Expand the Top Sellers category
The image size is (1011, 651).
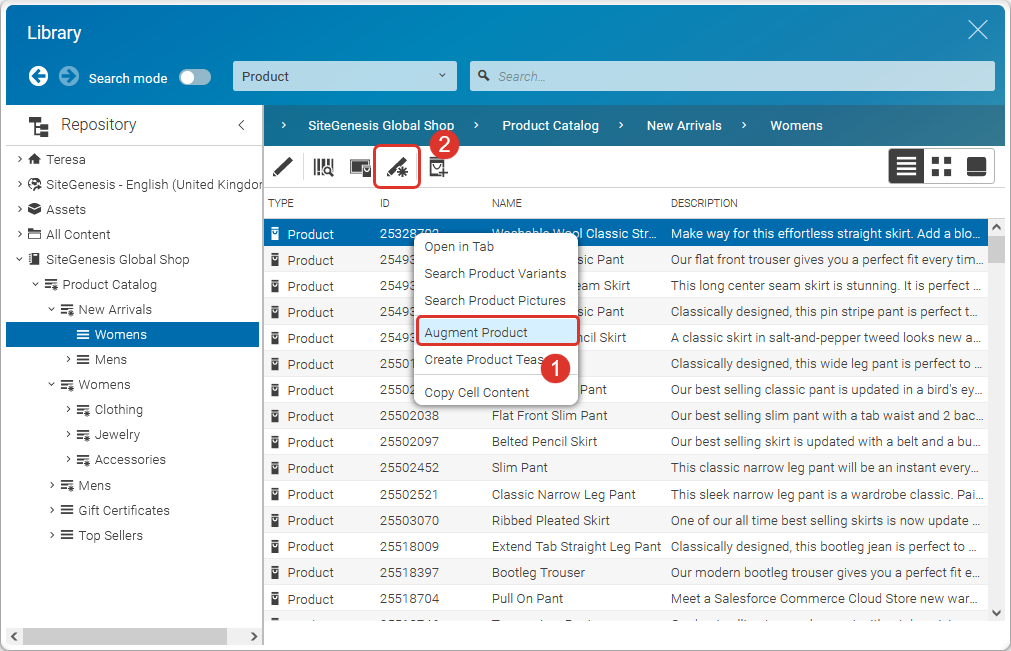[53, 535]
